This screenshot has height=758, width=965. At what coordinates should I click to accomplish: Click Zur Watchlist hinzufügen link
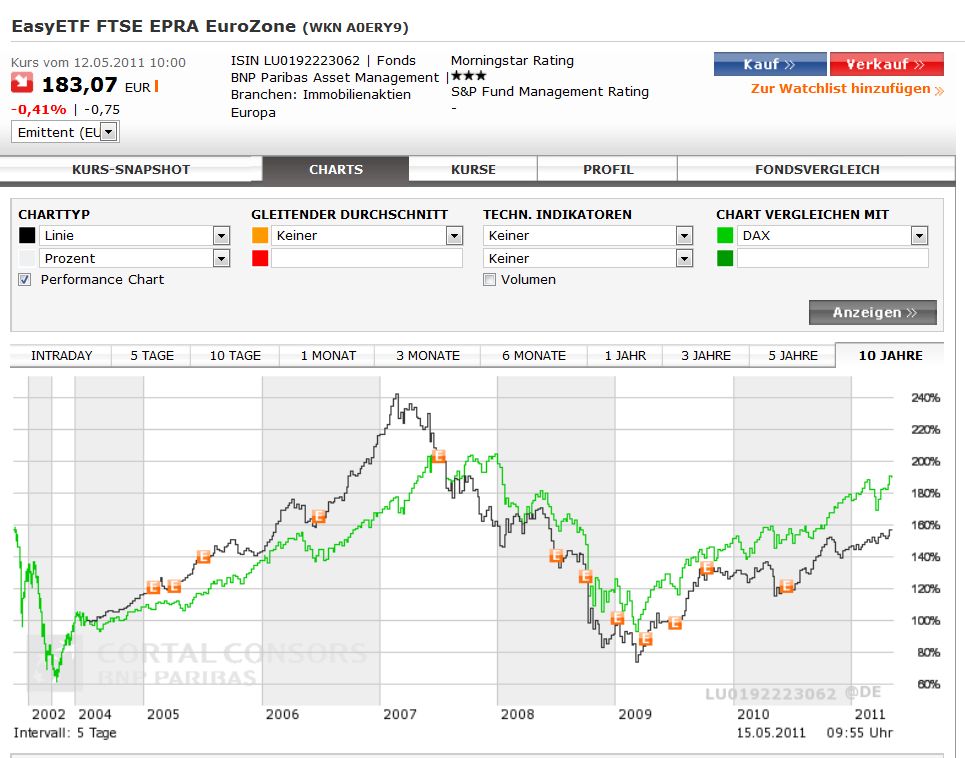[847, 89]
